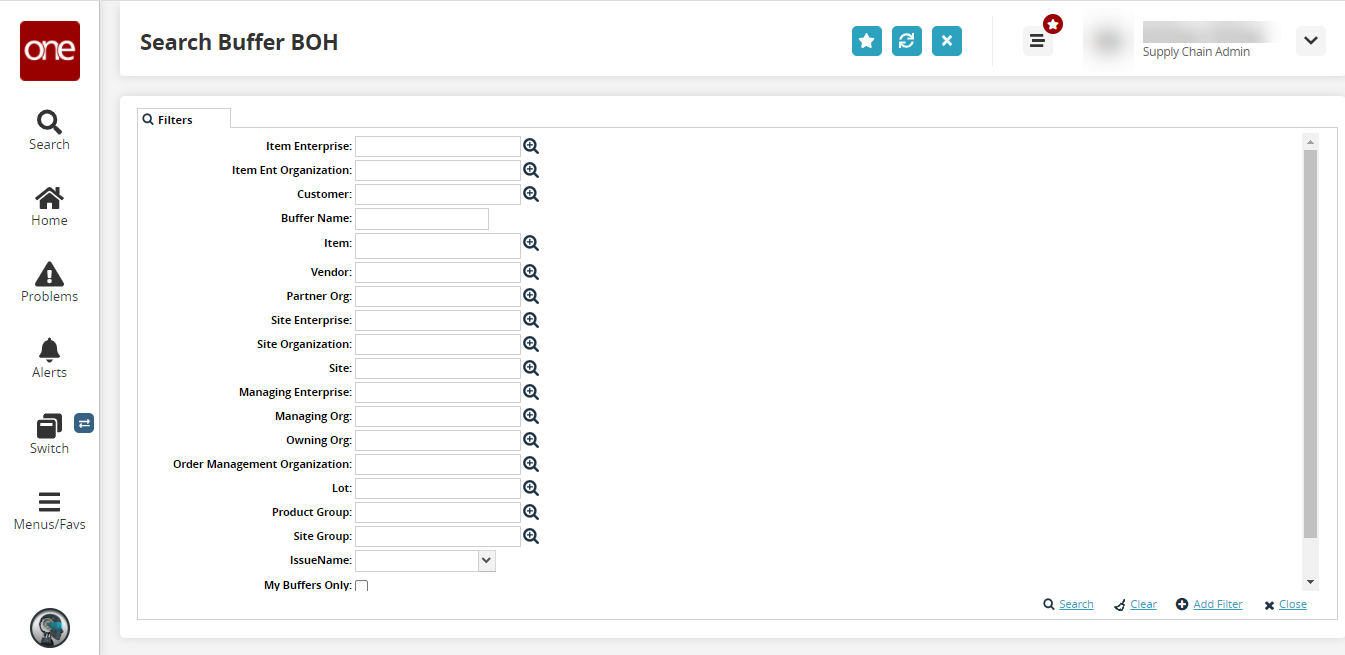This screenshot has height=655, width=1345.
Task: Open the Problems sidebar item
Action: point(49,283)
